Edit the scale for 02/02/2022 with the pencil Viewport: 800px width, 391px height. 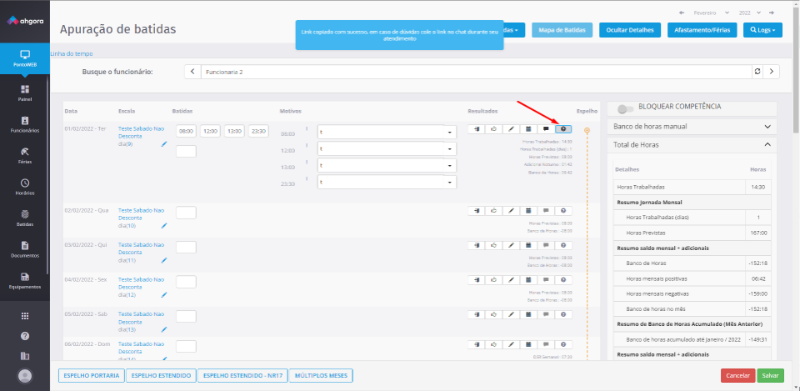pos(164,226)
